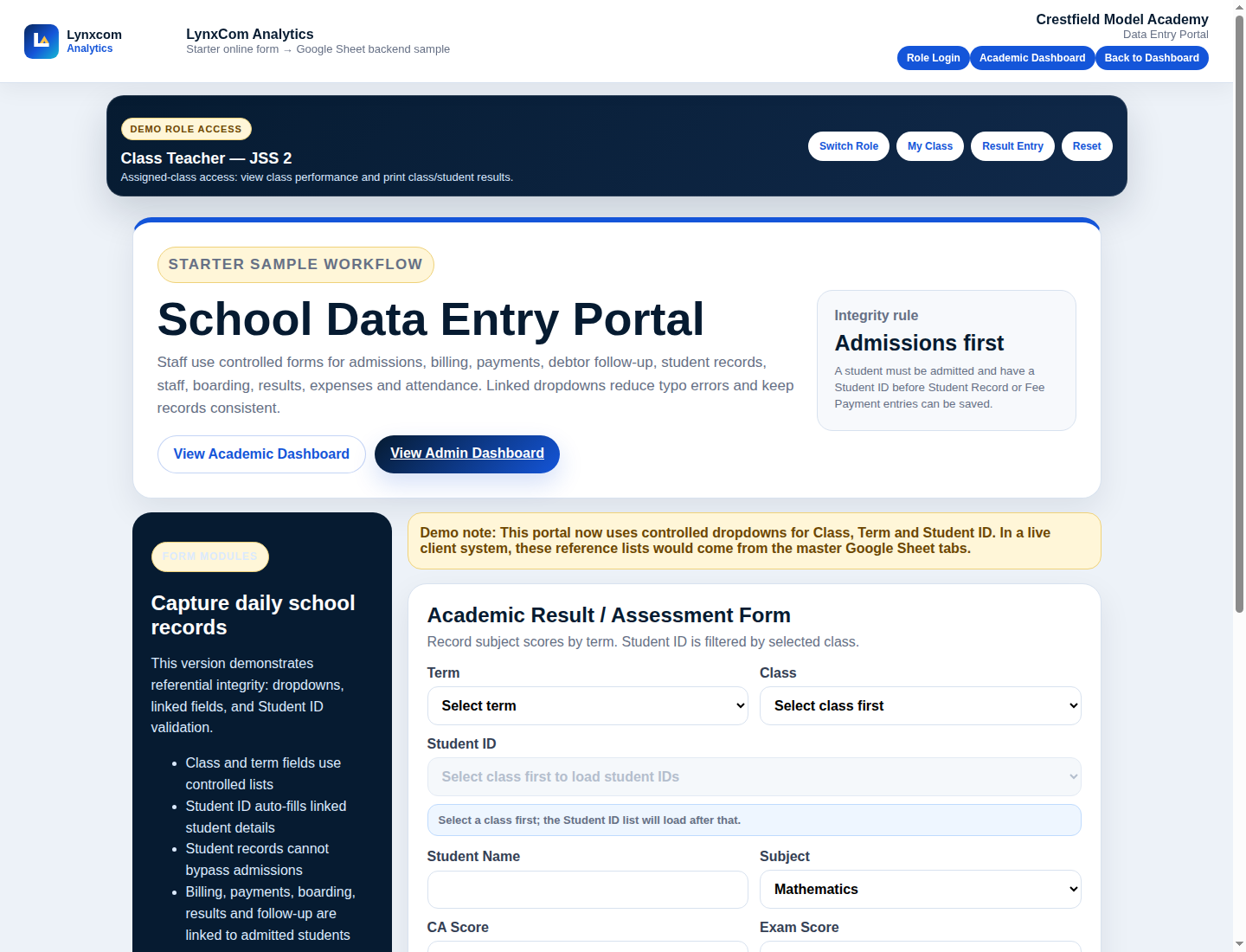Viewport: 1246px width, 952px height.
Task: Open the Result Entry module
Action: point(1012,146)
